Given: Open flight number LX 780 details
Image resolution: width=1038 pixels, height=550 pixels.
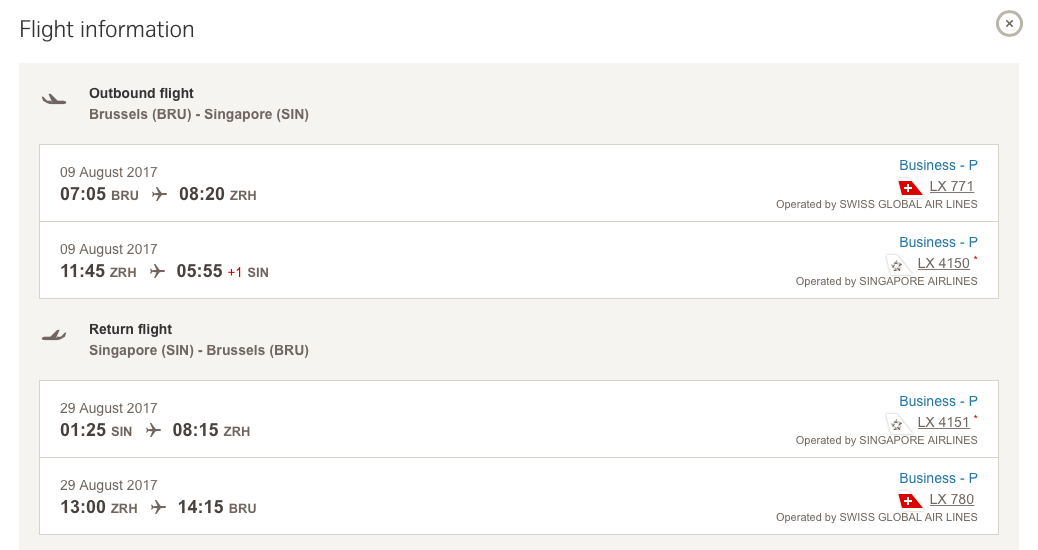Looking at the screenshot, I should tap(951, 500).
